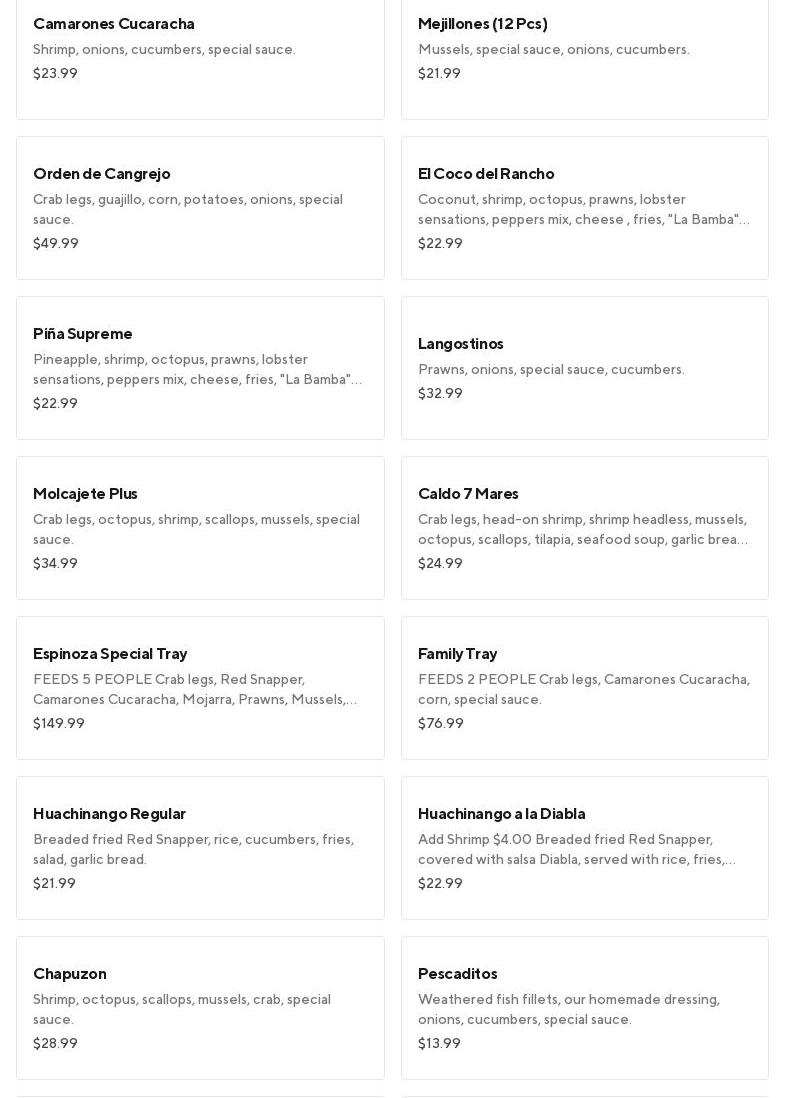The width and height of the screenshot is (785, 1098).
Task: Click the Langostinos ingredients description text
Action: (551, 370)
